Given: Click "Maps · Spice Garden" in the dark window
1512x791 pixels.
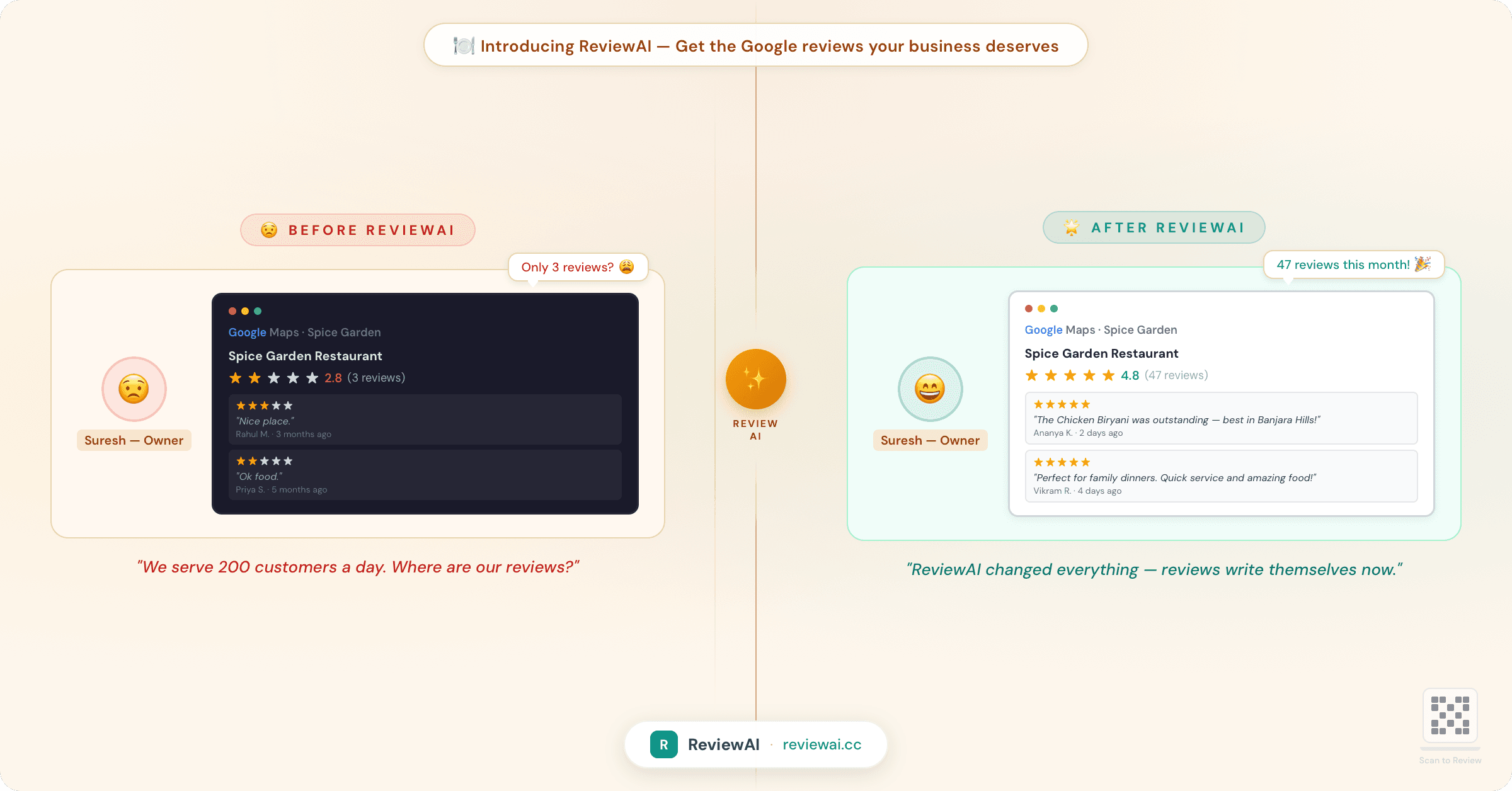Looking at the screenshot, I should tap(325, 333).
